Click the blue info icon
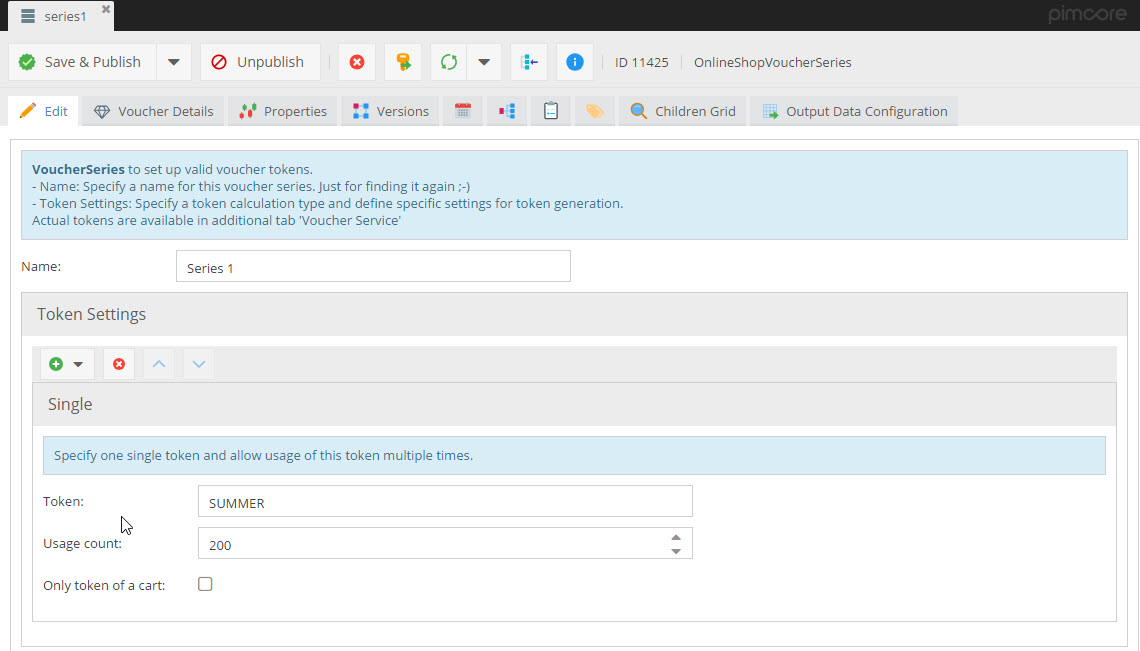 [575, 62]
